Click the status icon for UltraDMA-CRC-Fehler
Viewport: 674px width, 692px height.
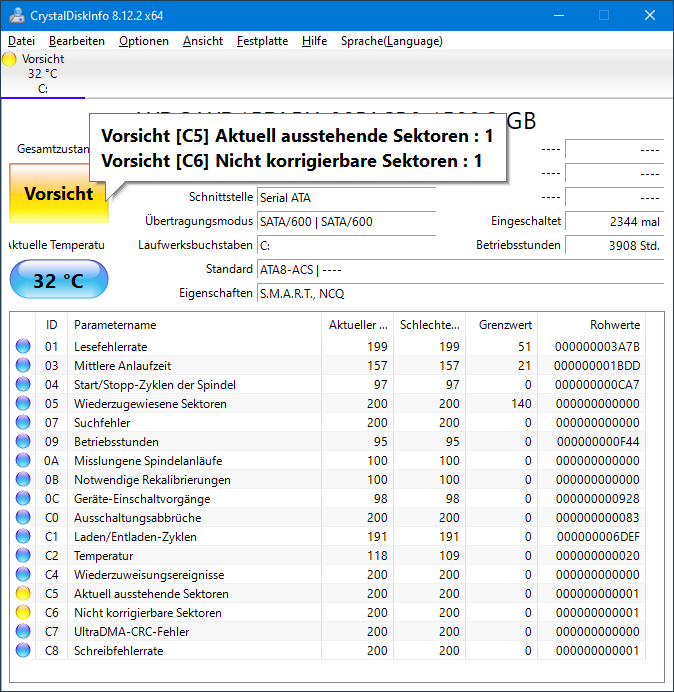pyautogui.click(x=23, y=631)
